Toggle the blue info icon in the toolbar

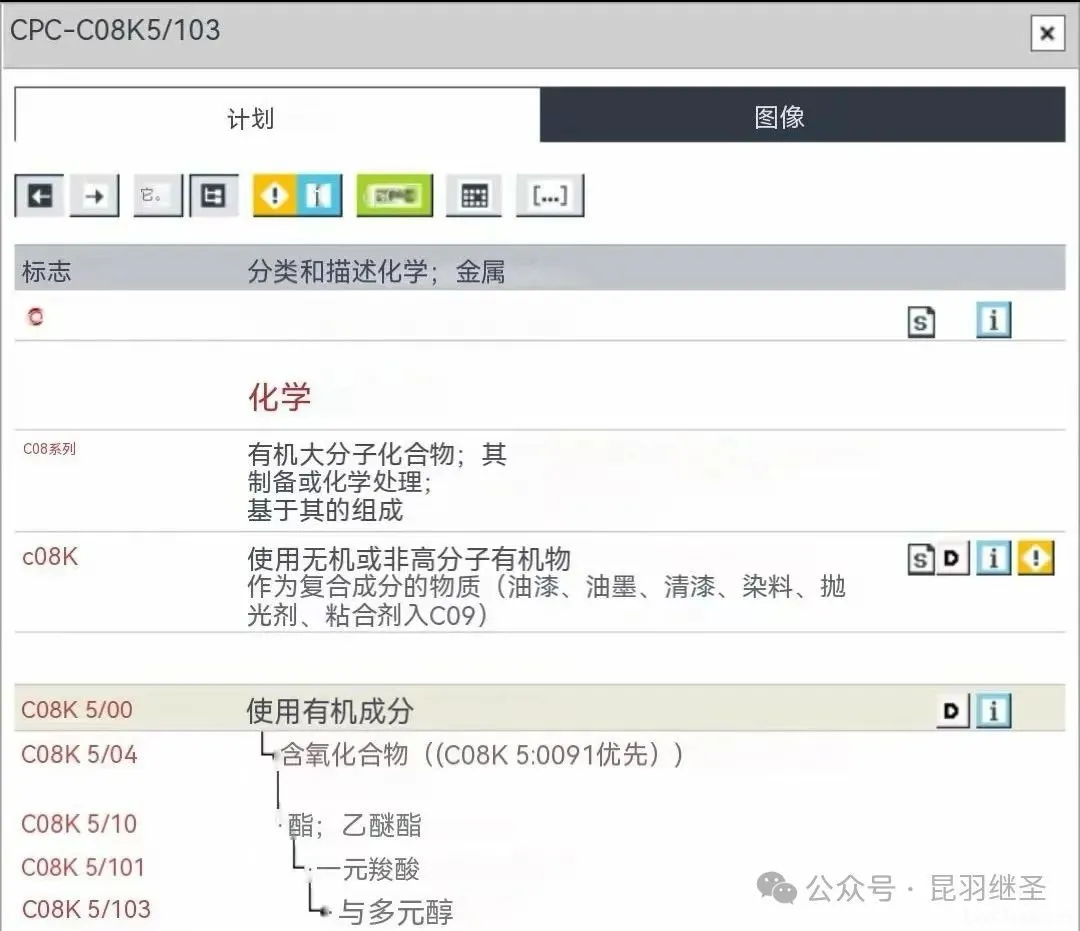coord(319,196)
